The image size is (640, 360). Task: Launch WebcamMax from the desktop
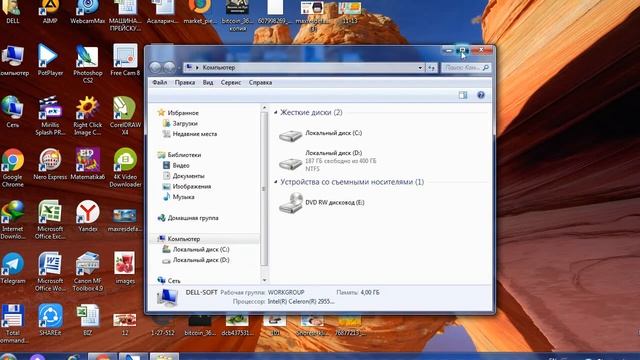[87, 11]
